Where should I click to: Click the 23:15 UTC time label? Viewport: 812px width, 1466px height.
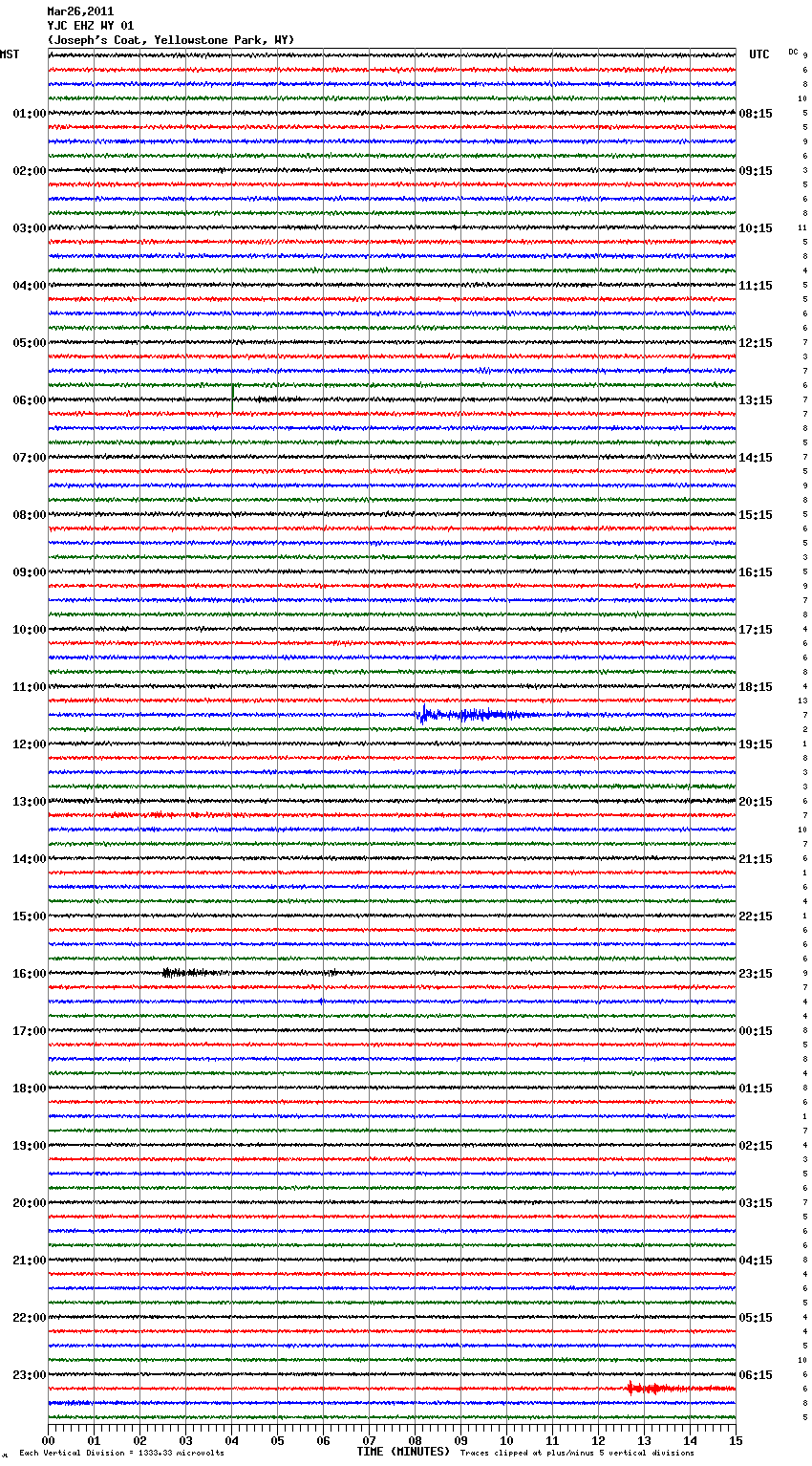coord(756,974)
